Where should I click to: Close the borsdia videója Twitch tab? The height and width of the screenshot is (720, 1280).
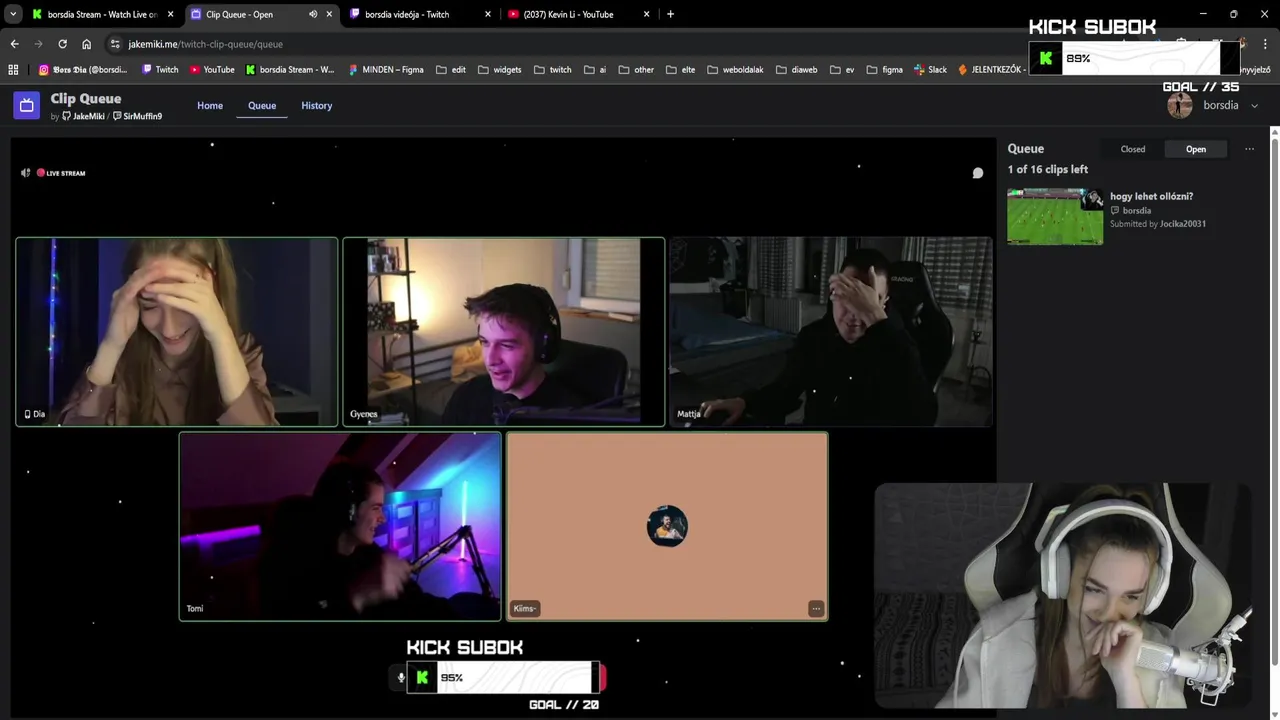pos(488,14)
